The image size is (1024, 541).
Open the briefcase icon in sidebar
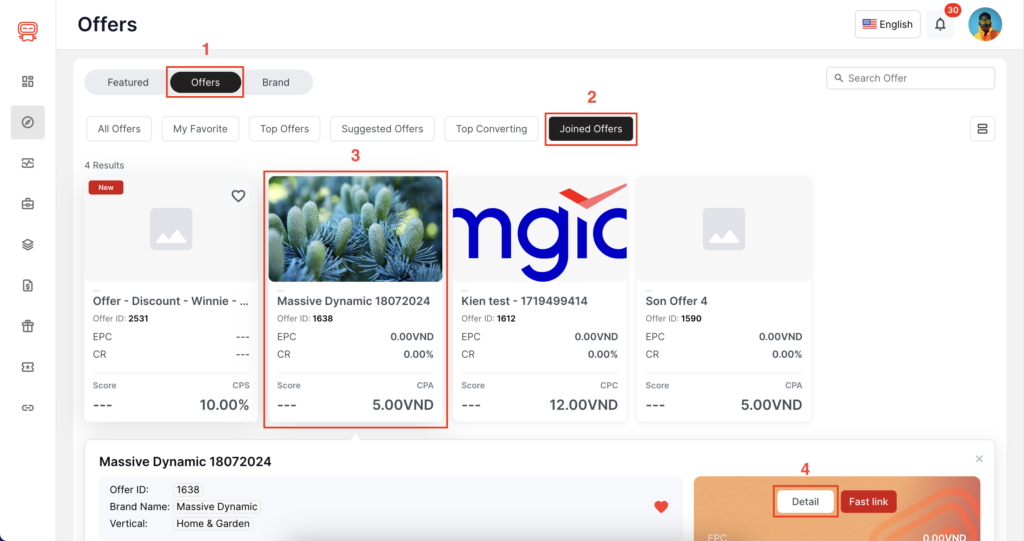point(27,204)
